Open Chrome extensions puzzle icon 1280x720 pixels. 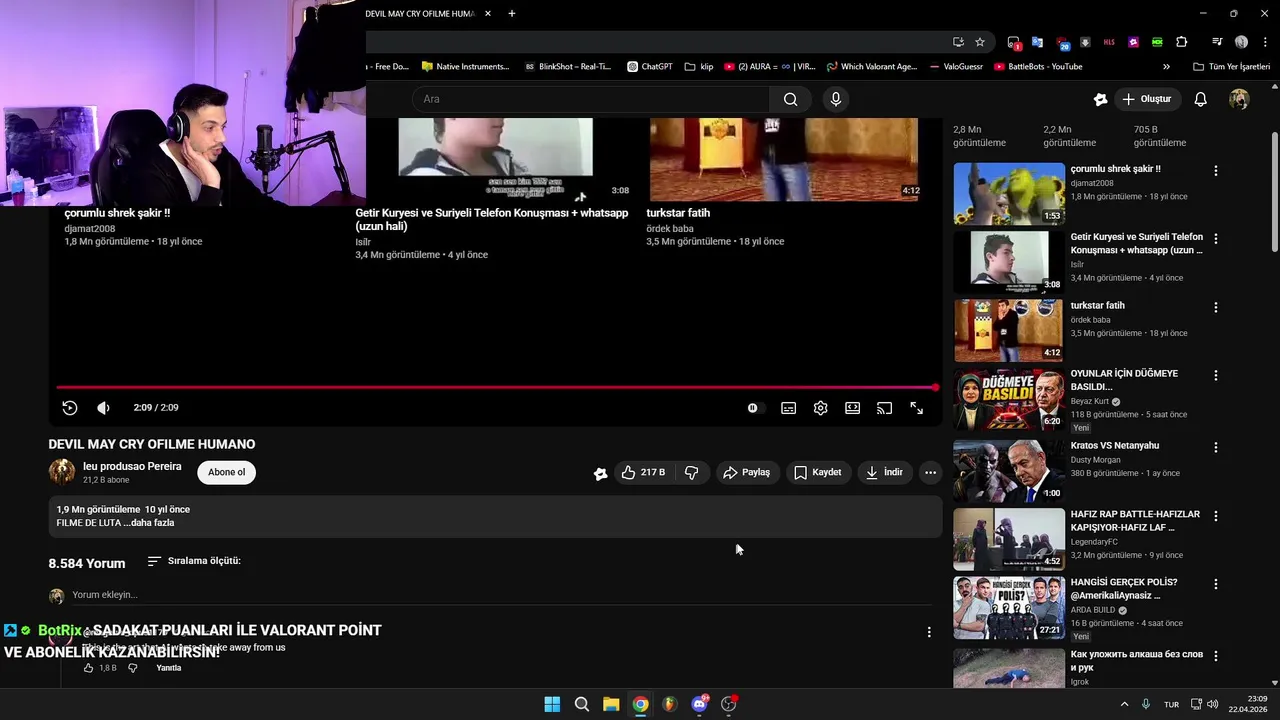(x=1182, y=42)
